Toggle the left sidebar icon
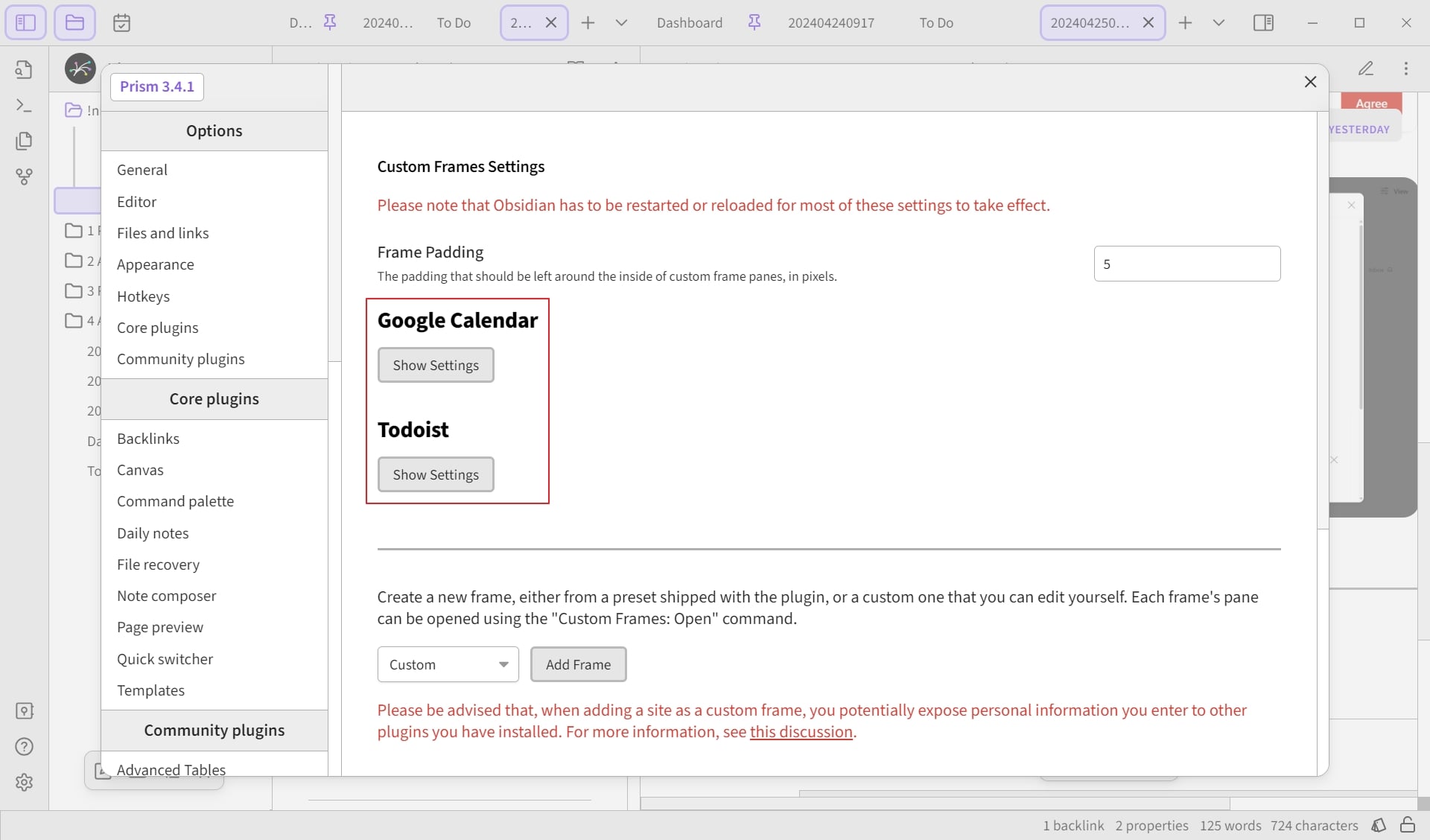Viewport: 1430px width, 840px height. coord(25,22)
